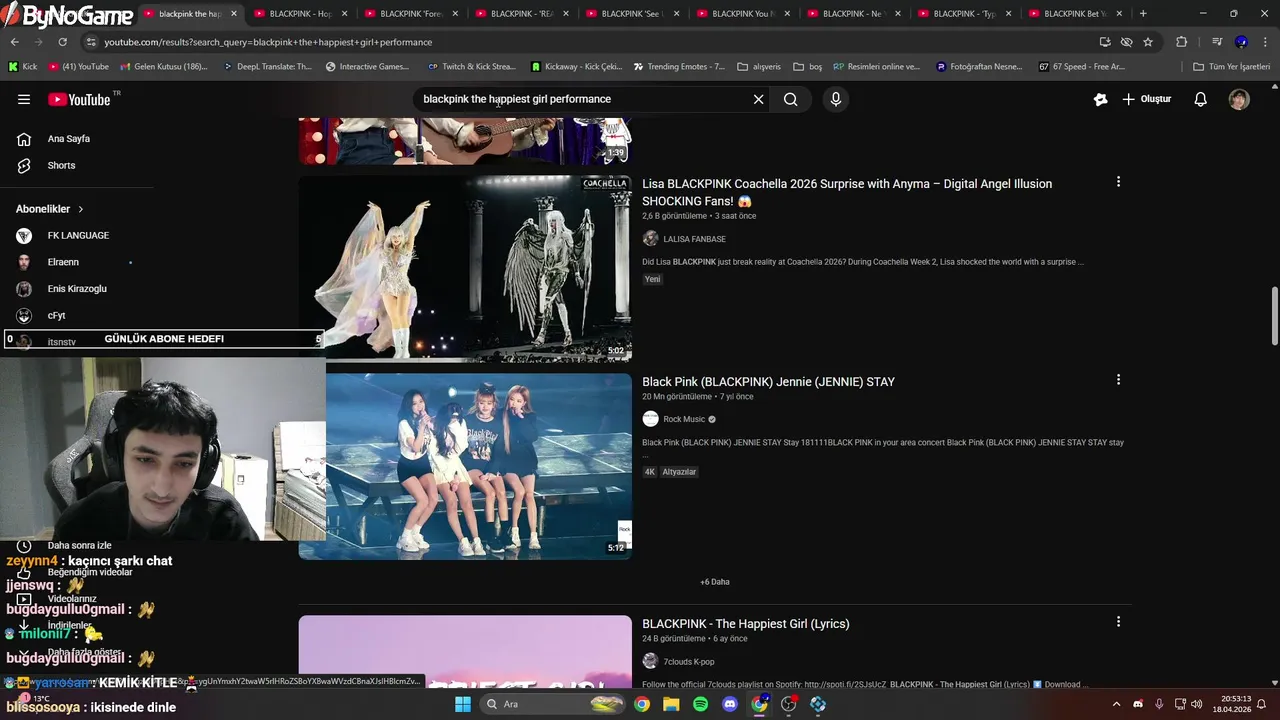1280x720 pixels.
Task: Click the 7clouds K-pop channel avatar
Action: pos(650,661)
